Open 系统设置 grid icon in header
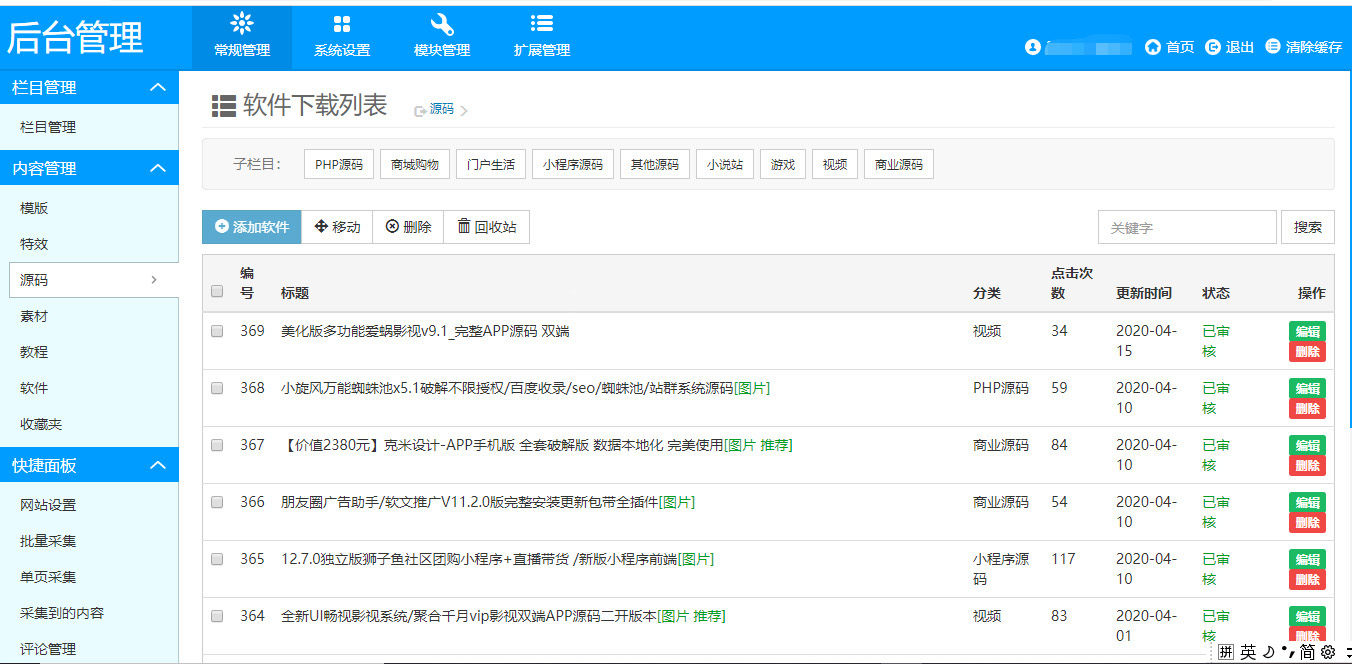The width and height of the screenshot is (1352, 664). 342,25
